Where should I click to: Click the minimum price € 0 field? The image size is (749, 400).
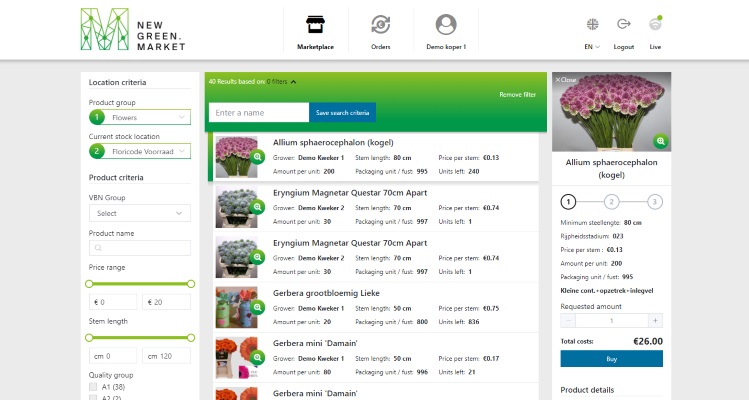coord(113,302)
